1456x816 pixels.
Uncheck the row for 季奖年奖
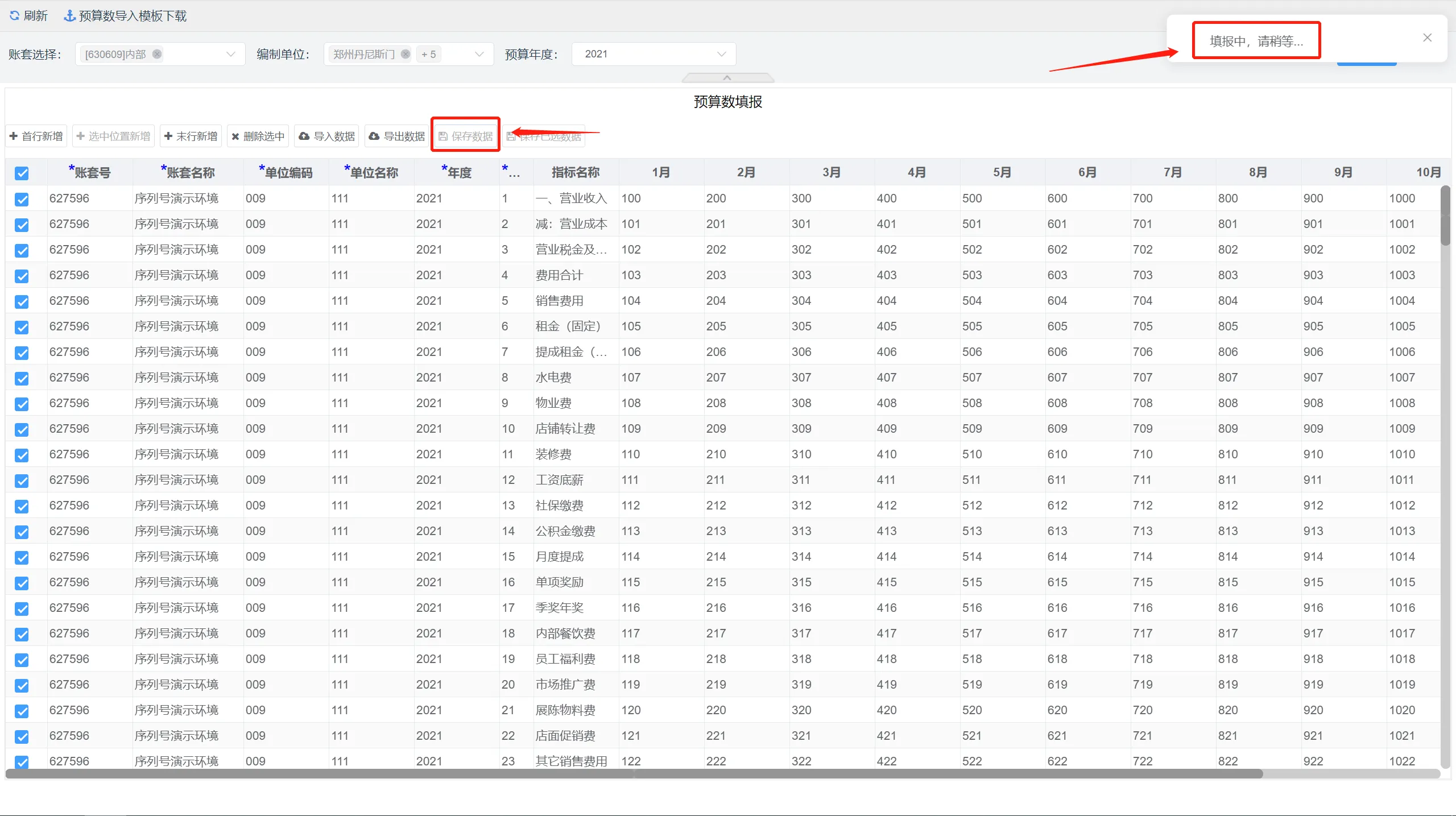[22, 608]
